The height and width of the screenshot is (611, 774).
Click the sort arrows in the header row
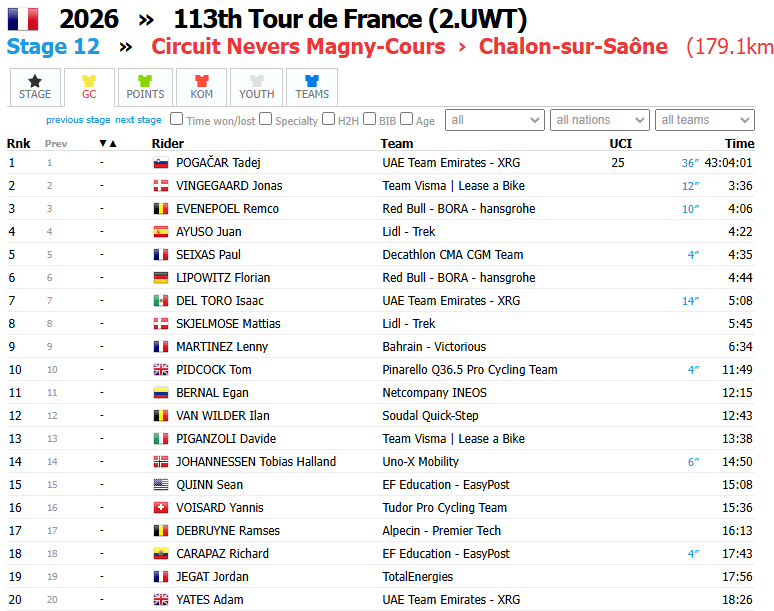[x=108, y=144]
